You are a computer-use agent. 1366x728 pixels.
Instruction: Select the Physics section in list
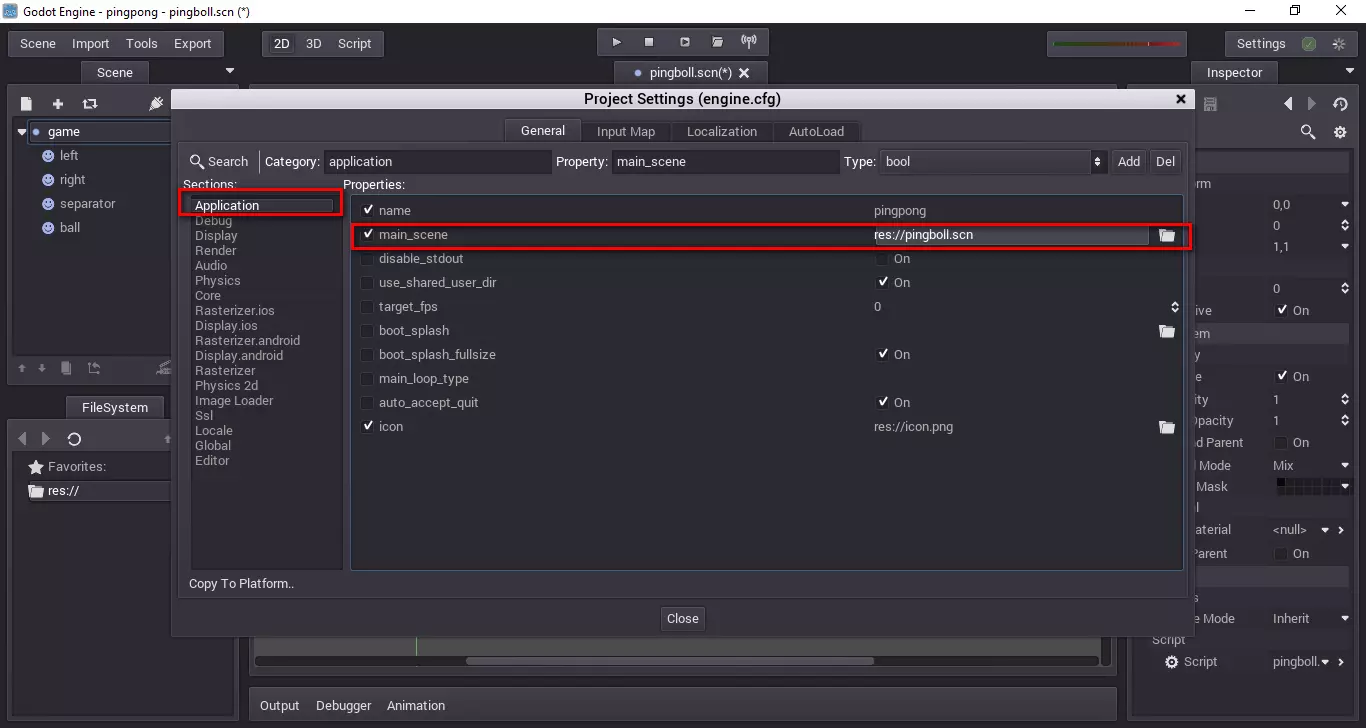[217, 281]
